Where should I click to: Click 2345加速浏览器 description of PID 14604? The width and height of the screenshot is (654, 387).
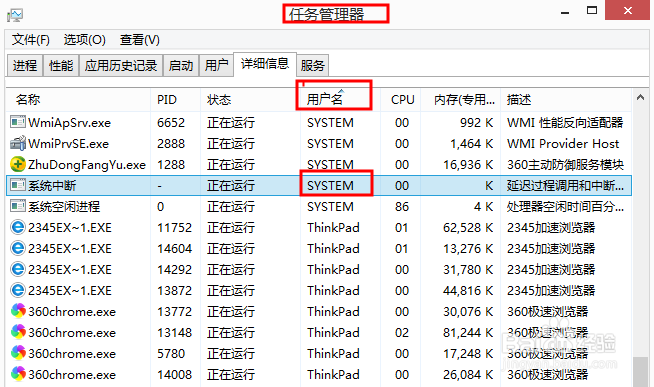(551, 249)
